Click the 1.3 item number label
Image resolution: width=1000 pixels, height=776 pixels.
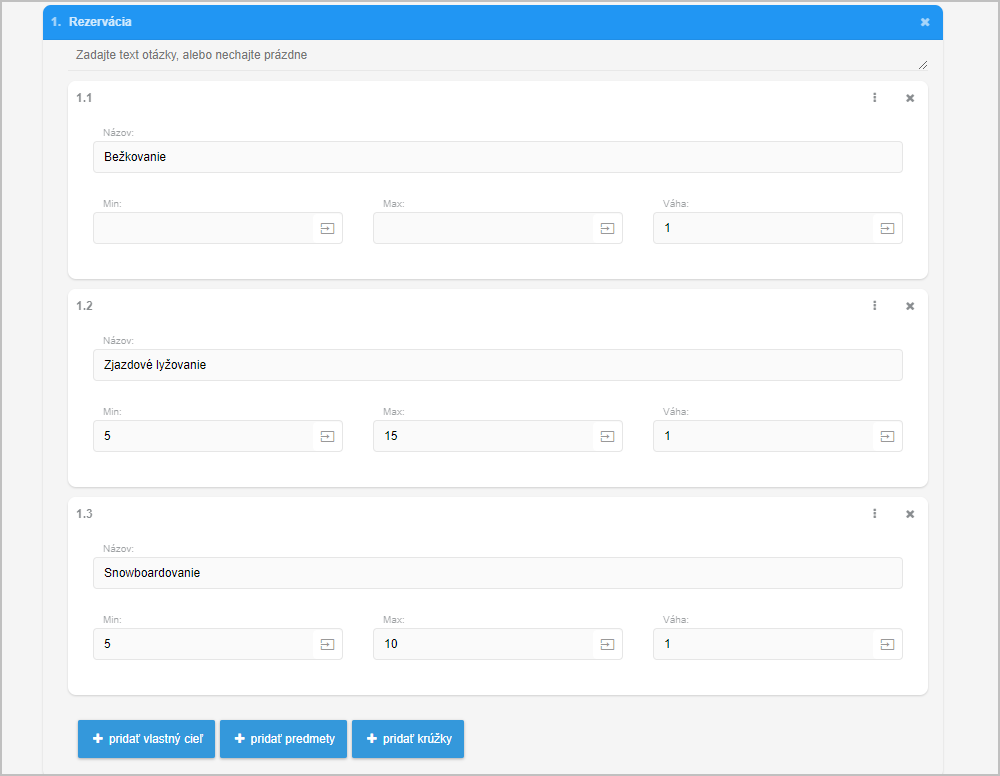pyautogui.click(x=84, y=513)
